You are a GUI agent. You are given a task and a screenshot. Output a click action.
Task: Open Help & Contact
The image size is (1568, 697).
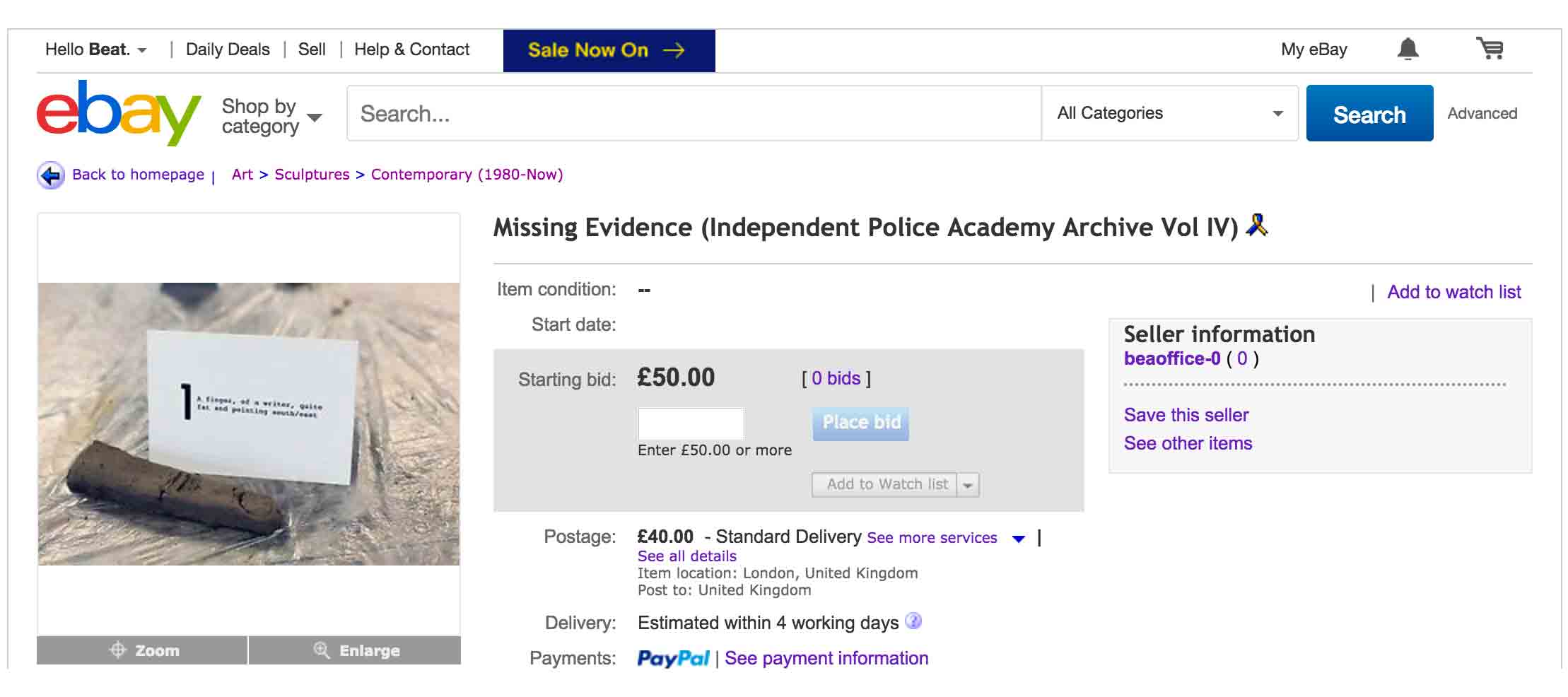[411, 49]
